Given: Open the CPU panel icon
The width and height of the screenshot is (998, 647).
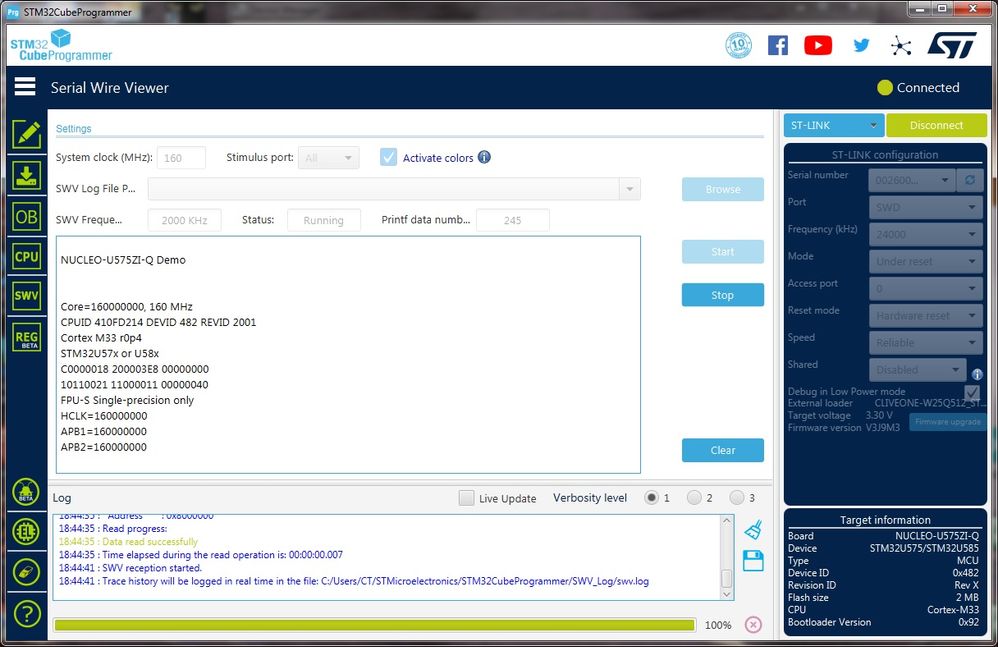Looking at the screenshot, I should point(26,256).
